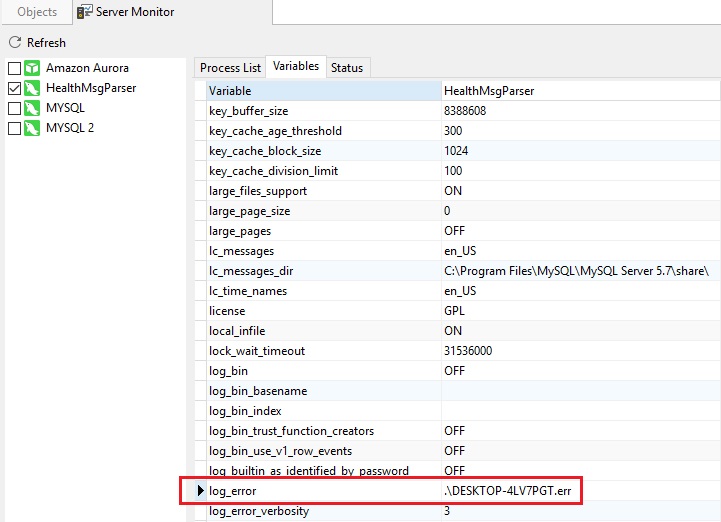
Task: Enable the Amazon Aurora checkbox
Action: [x=14, y=68]
